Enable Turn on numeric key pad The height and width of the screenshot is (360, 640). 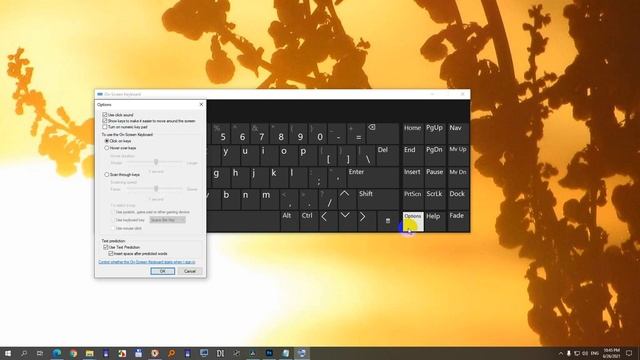tap(105, 127)
